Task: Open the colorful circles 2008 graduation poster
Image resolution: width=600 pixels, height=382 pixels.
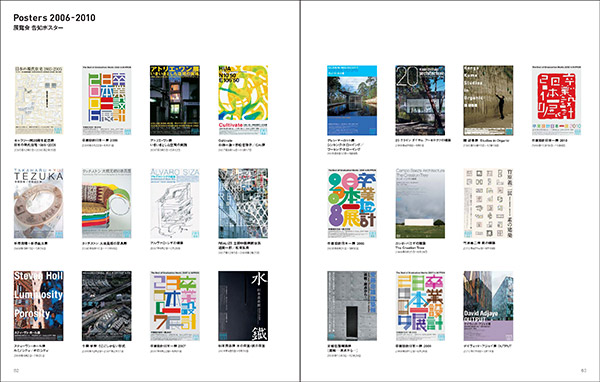Action: pos(352,203)
